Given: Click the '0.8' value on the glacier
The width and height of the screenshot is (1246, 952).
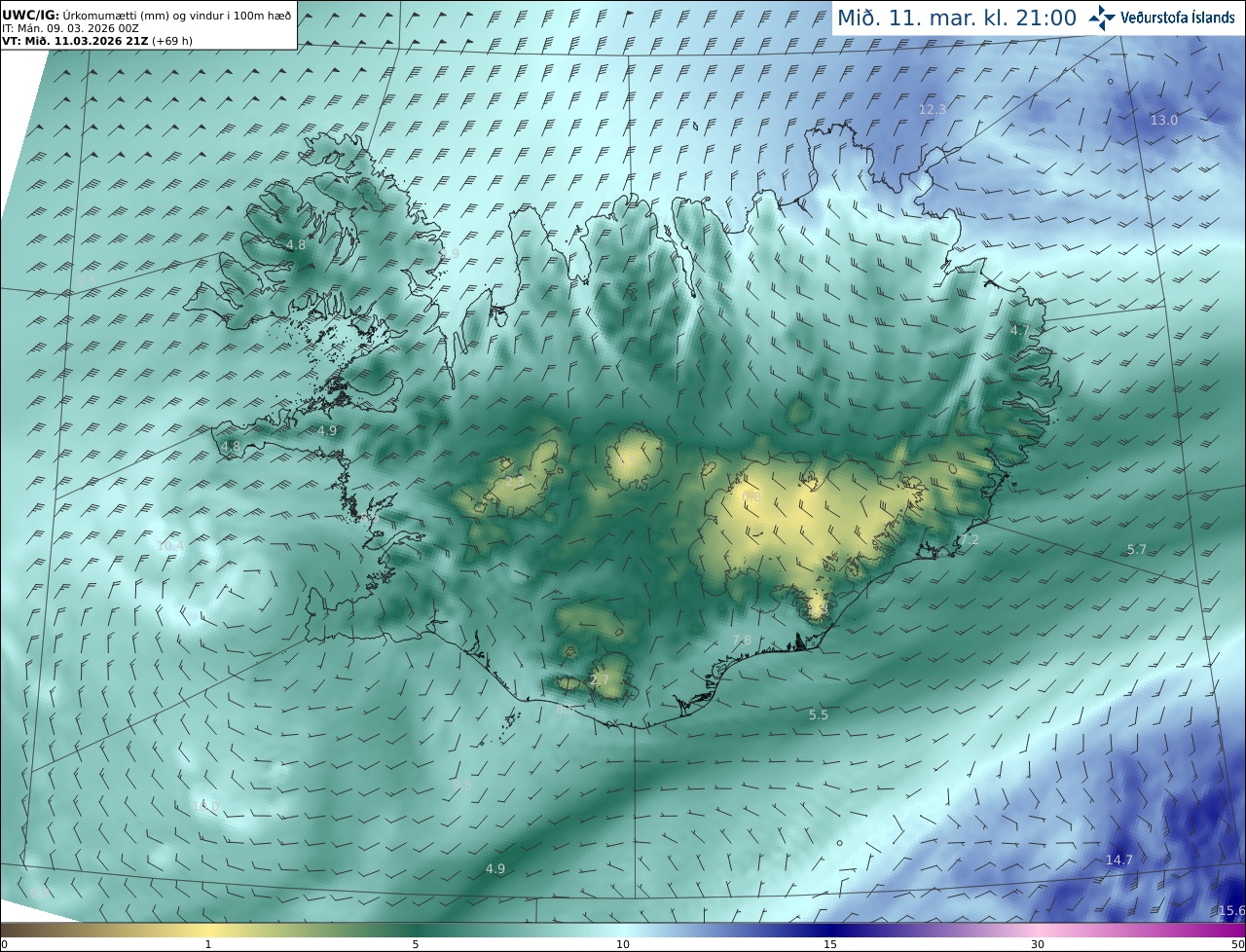Looking at the screenshot, I should (x=752, y=497).
